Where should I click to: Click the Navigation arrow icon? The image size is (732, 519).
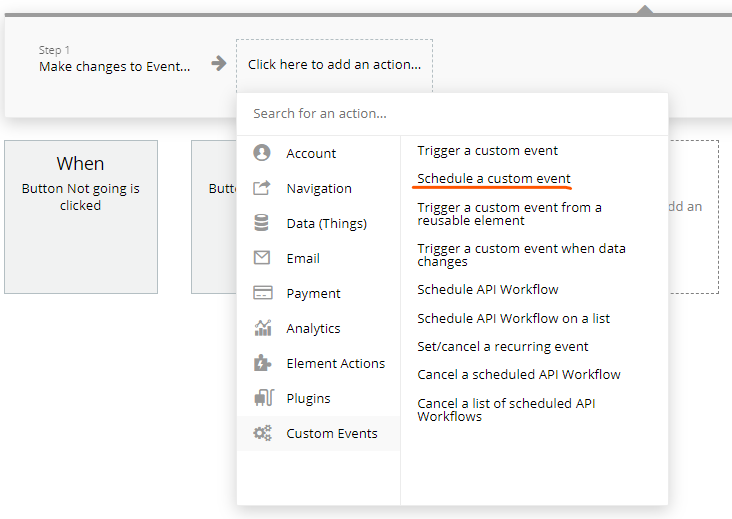tap(262, 188)
